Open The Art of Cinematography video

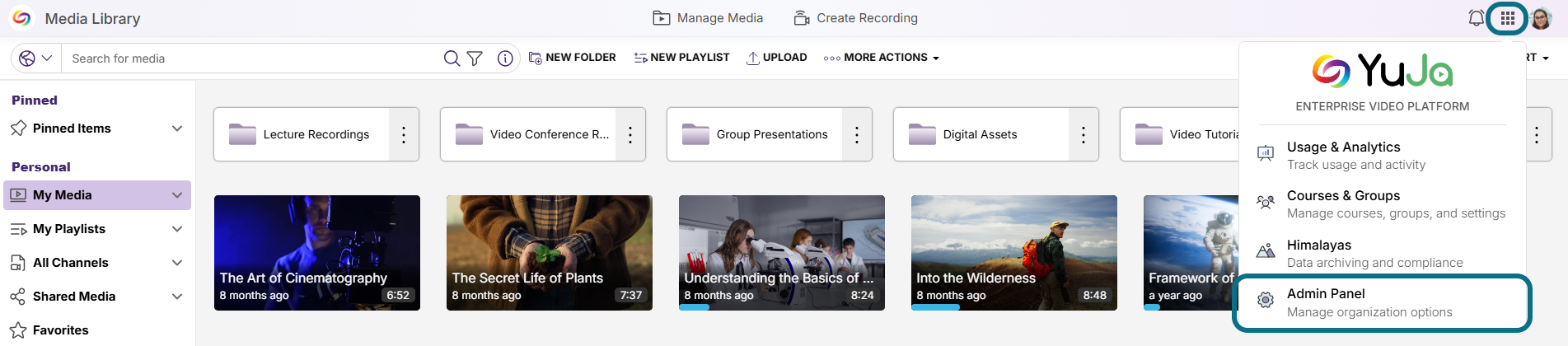pyautogui.click(x=317, y=253)
